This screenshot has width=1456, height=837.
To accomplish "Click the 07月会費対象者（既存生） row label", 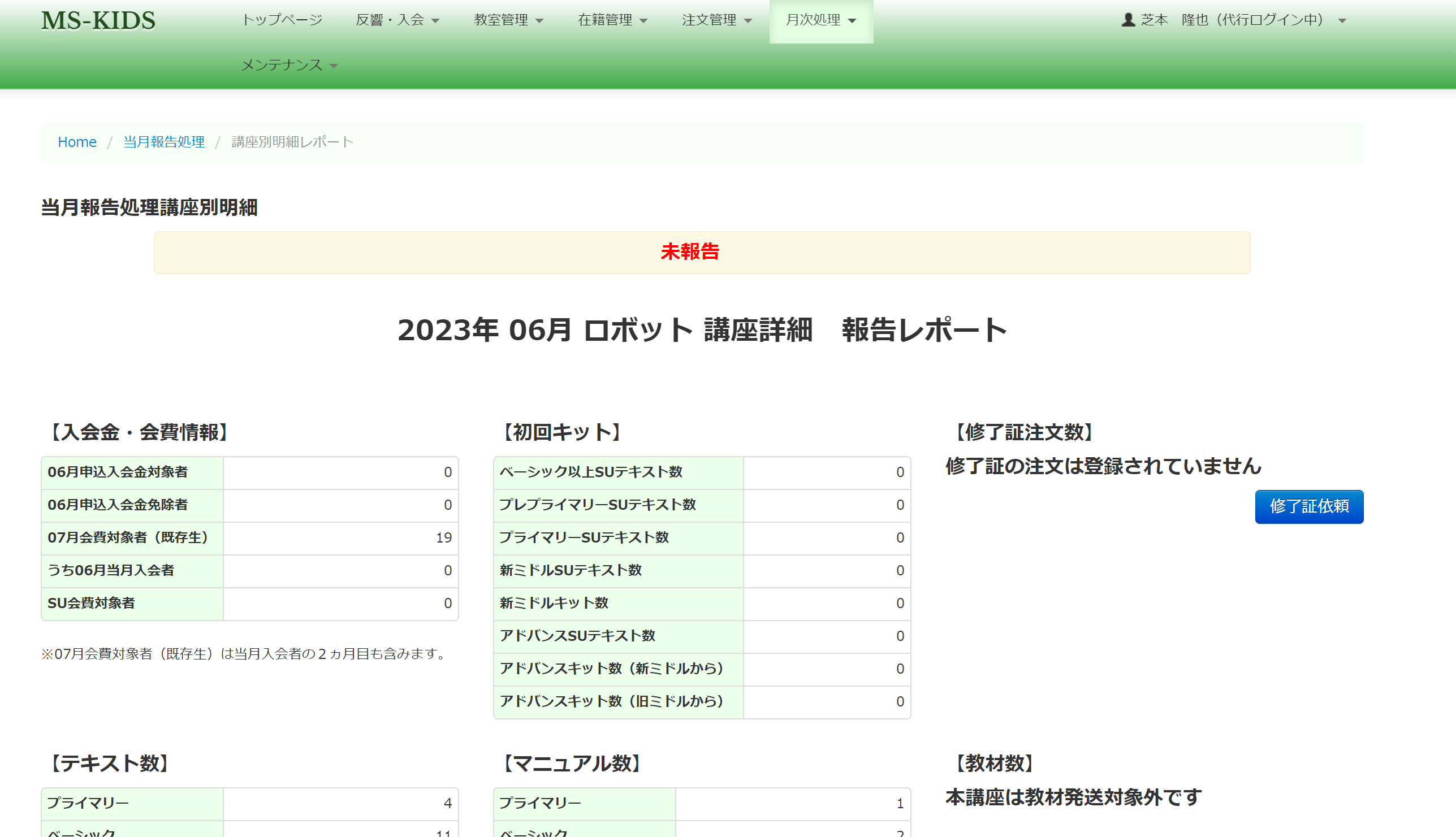I will [x=128, y=537].
